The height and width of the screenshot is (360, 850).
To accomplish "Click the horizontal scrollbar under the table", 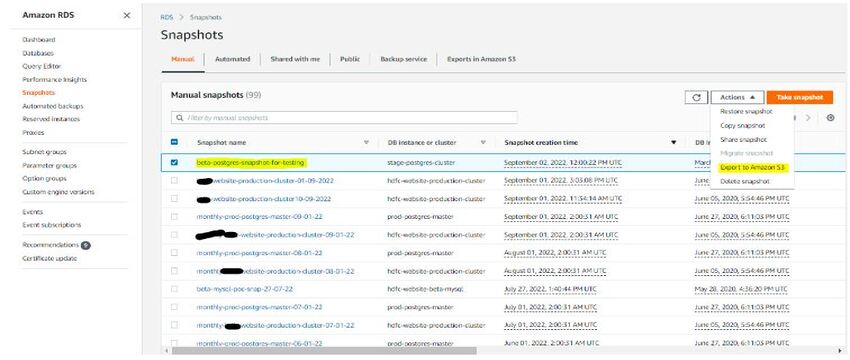I will tap(324, 351).
